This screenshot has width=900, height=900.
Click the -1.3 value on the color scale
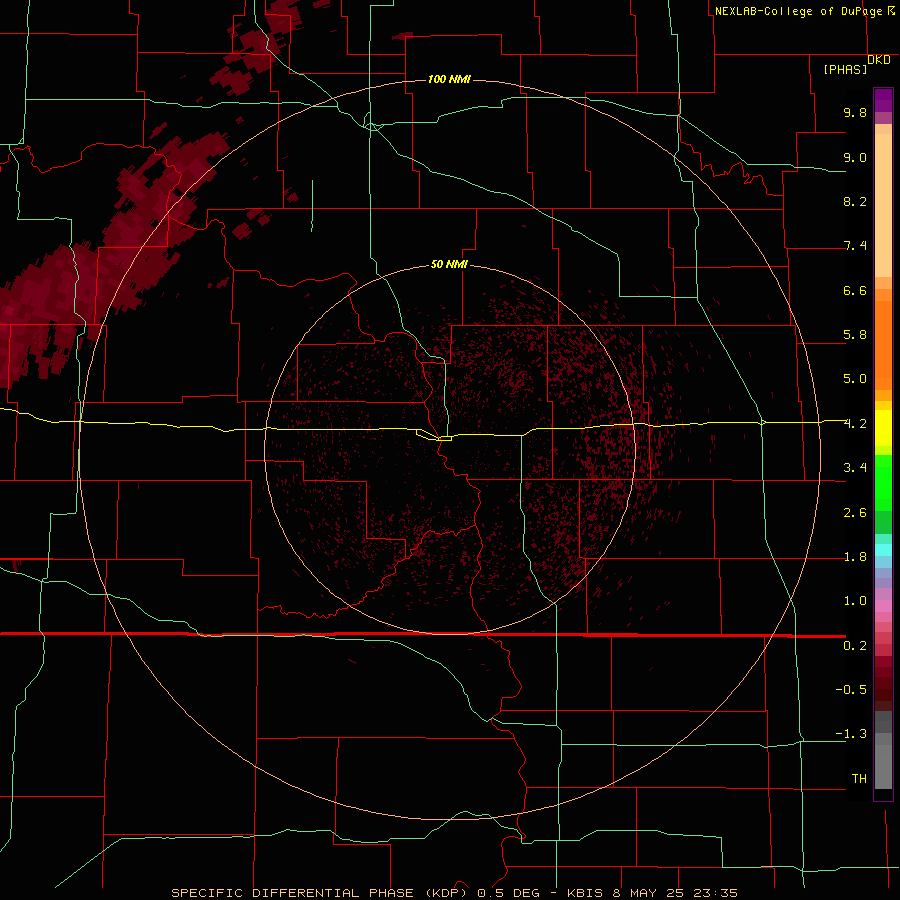851,734
